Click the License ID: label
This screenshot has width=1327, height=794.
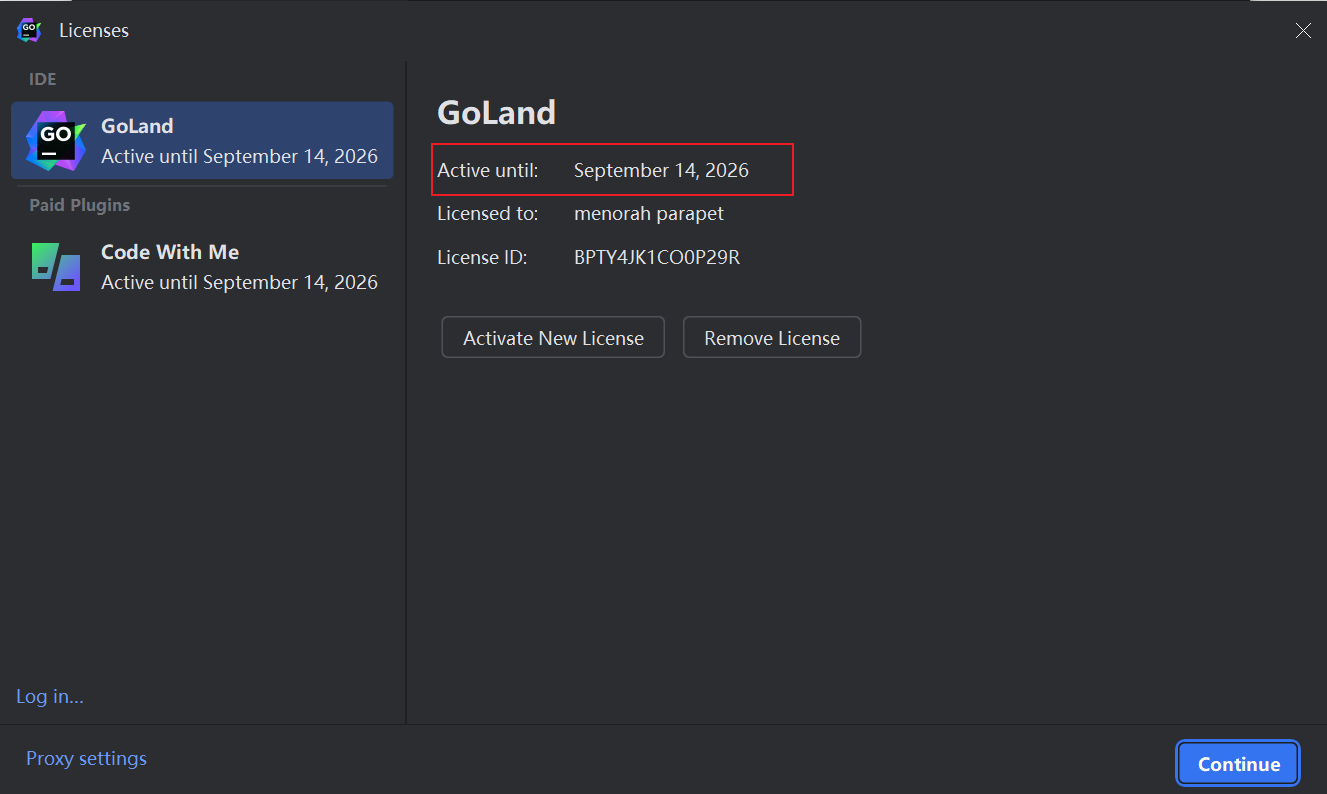482,257
